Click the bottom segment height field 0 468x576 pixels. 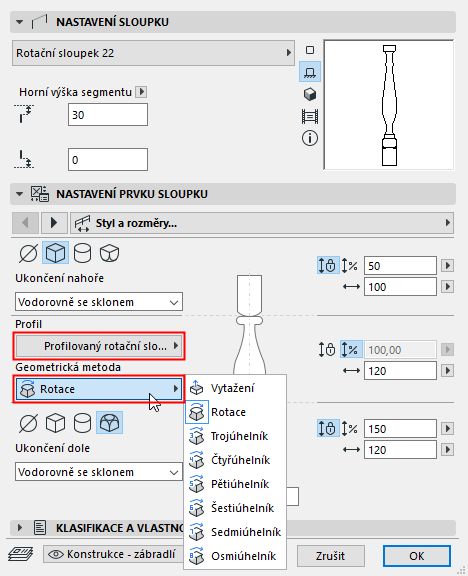108,159
